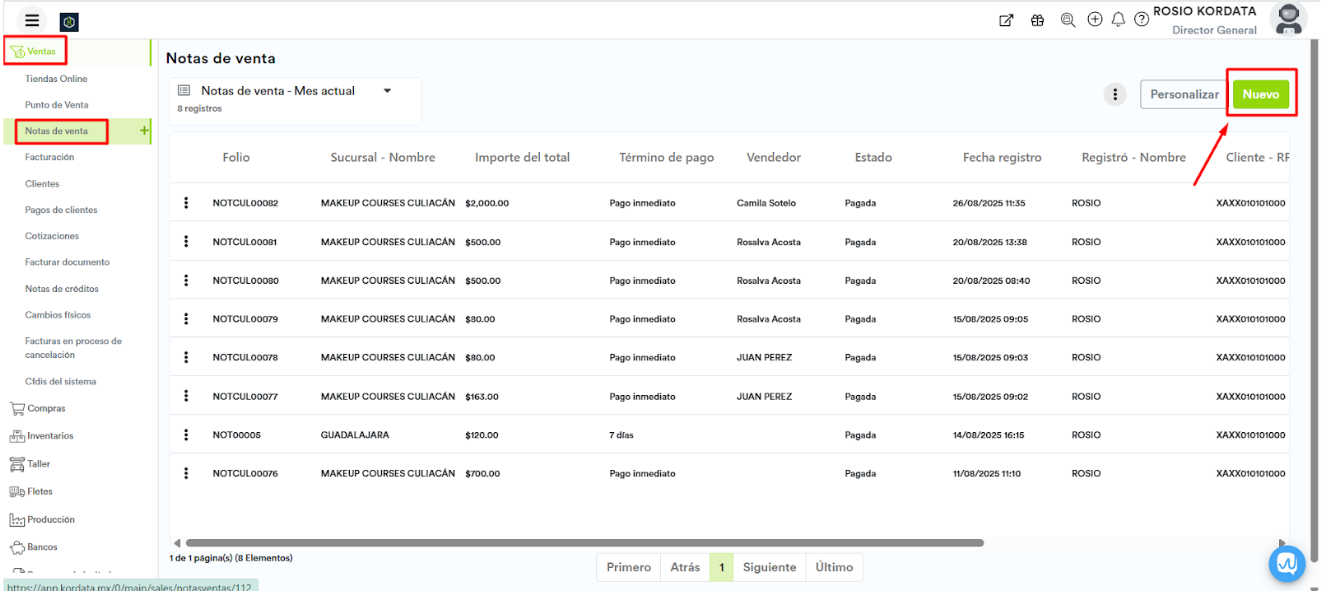Image resolution: width=1321 pixels, height=591 pixels.
Task: Click the Personalizar button
Action: [1184, 94]
